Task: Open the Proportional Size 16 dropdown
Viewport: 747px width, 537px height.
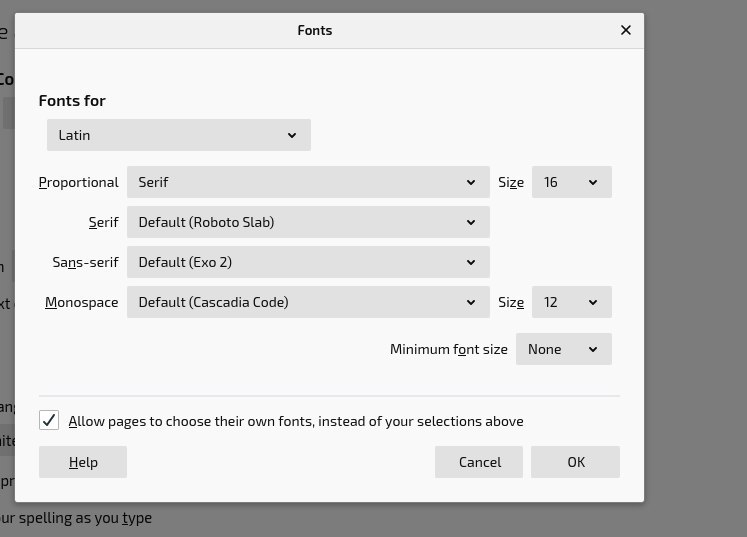Action: [572, 182]
